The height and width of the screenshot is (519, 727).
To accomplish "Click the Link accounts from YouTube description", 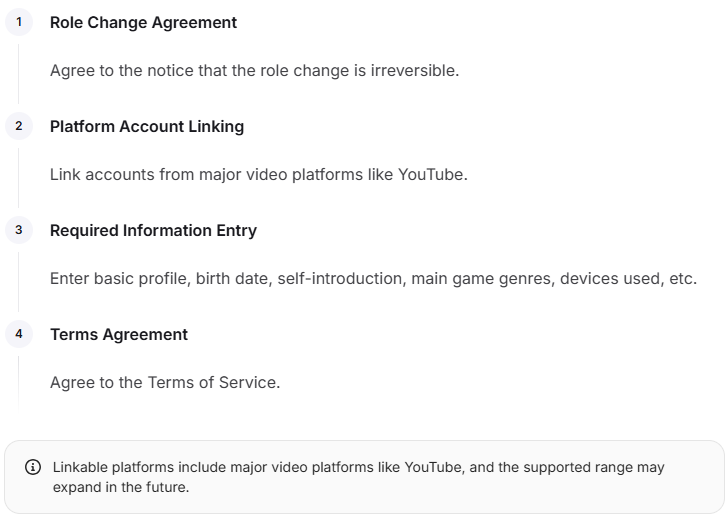I will point(259,174).
